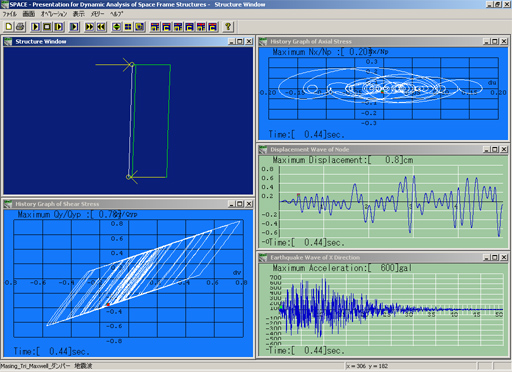
Task: Click second of six red-blue graph icons
Action: (166, 27)
